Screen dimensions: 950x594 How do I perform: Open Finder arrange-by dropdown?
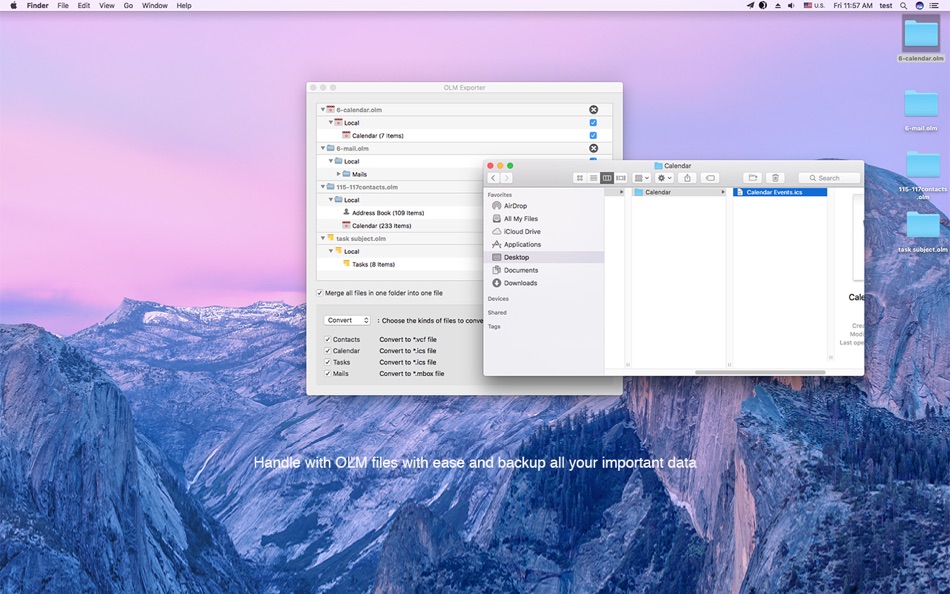pos(641,178)
